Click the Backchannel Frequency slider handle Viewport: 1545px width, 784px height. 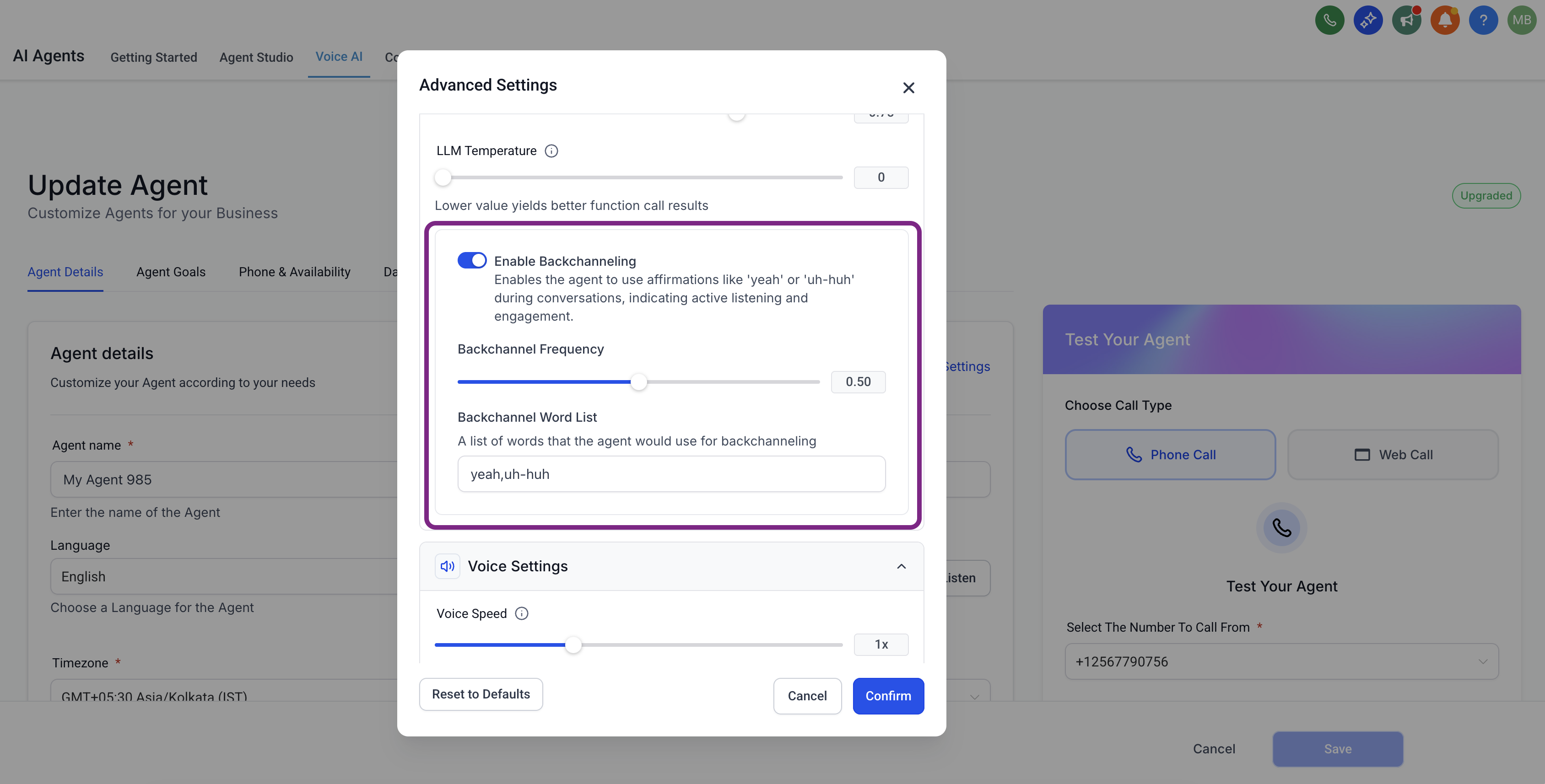[x=639, y=382]
